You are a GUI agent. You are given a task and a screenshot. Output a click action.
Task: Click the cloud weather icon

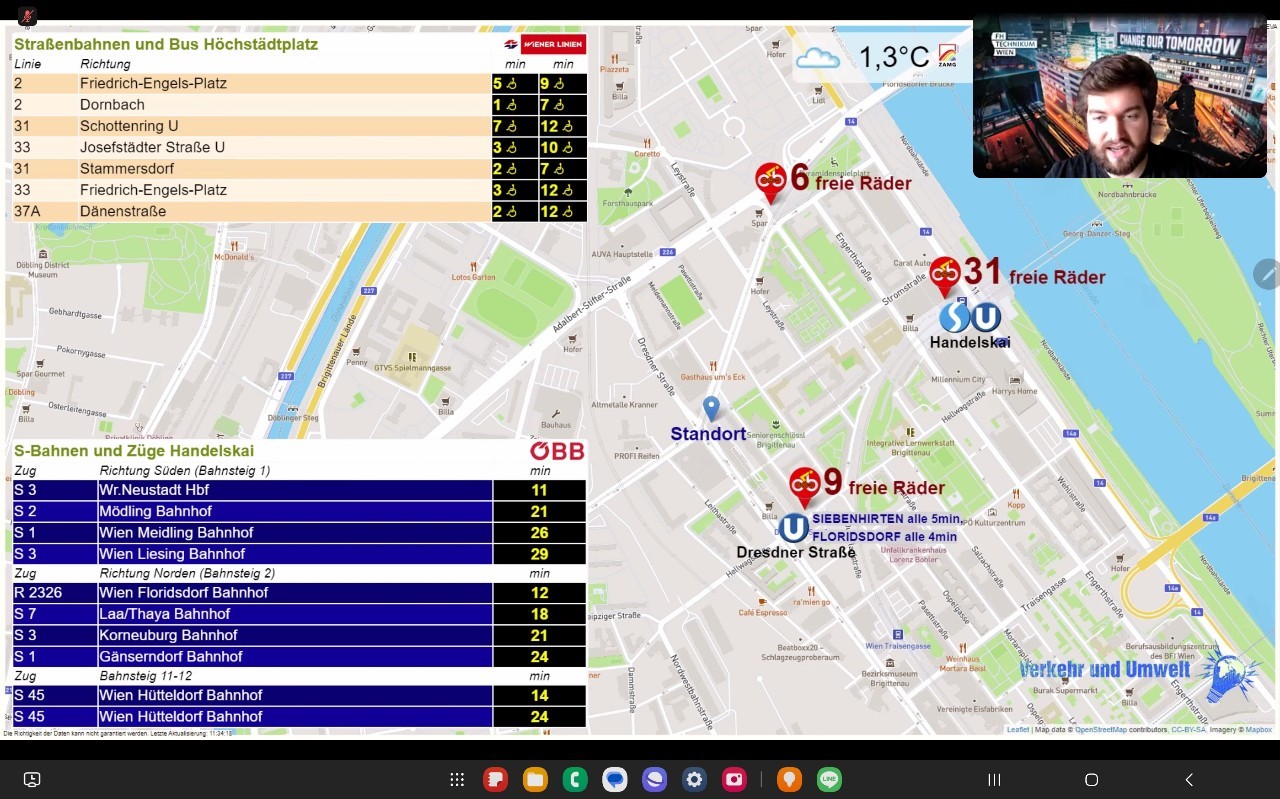click(818, 58)
